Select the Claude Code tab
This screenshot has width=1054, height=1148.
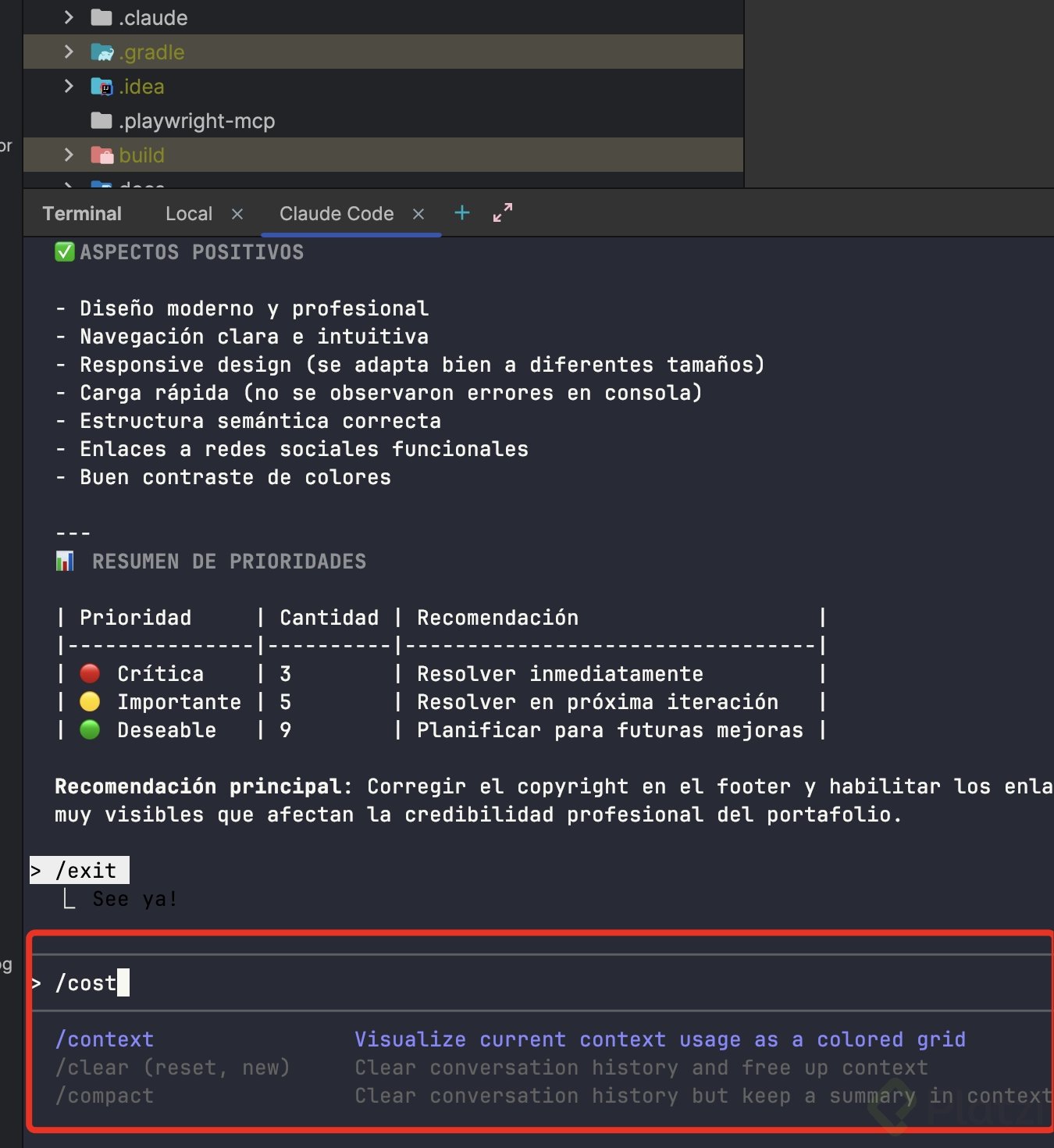[x=336, y=214]
